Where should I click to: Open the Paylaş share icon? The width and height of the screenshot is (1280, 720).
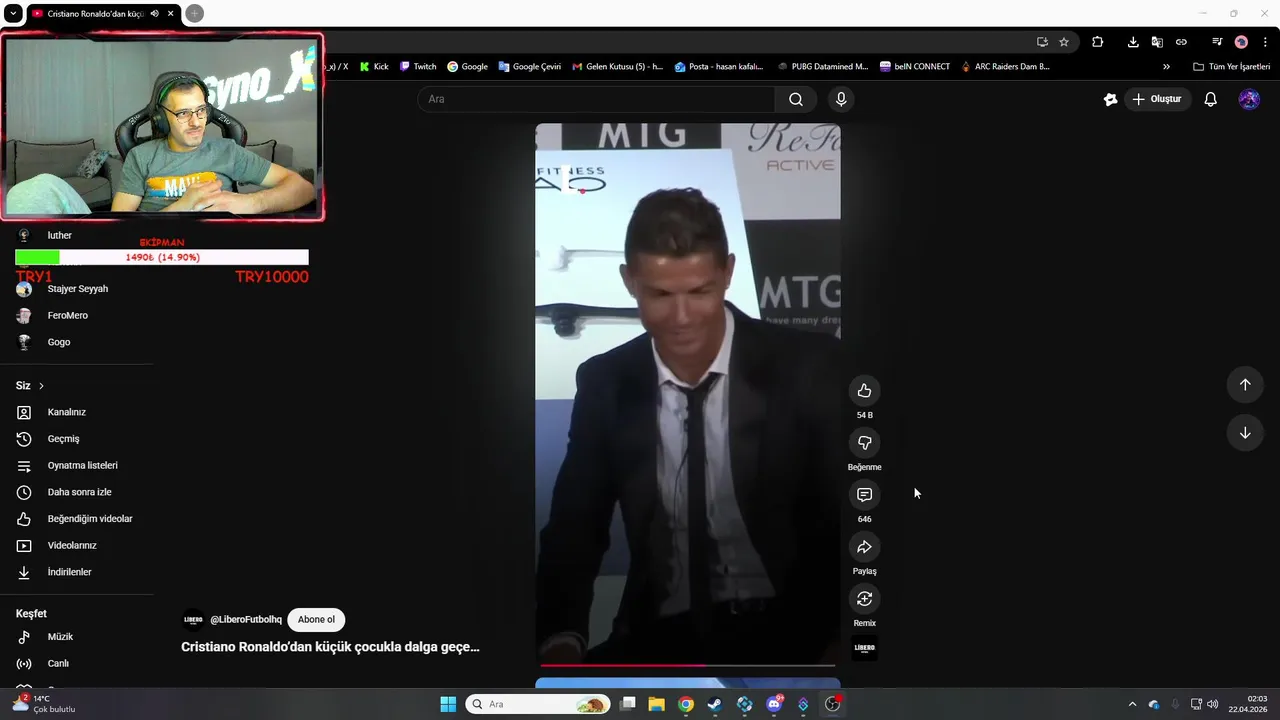point(864,547)
